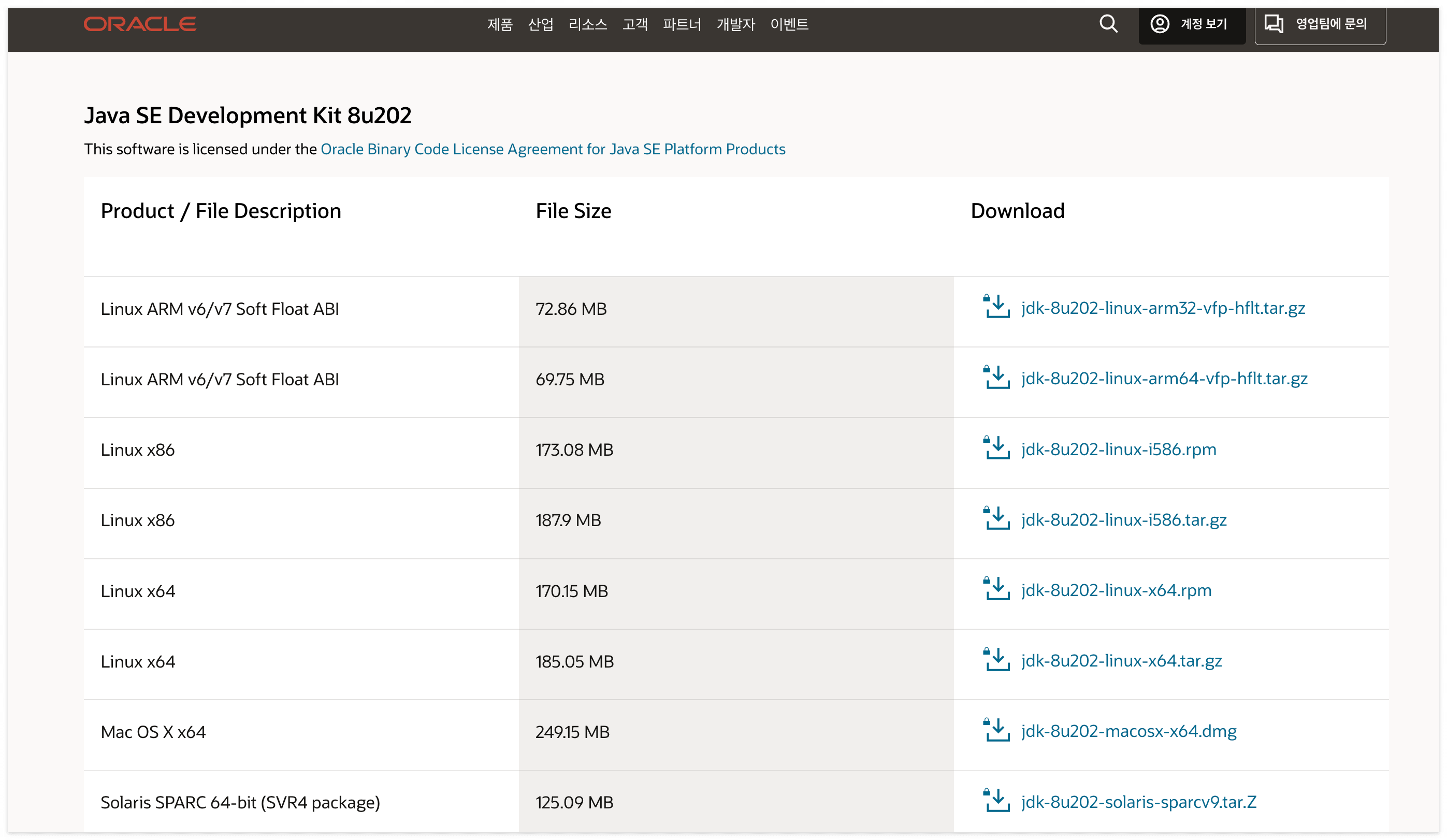Click download icon for arm64-vfp-hflt tar.gz
Viewport: 1447px width, 840px height.
(x=996, y=377)
